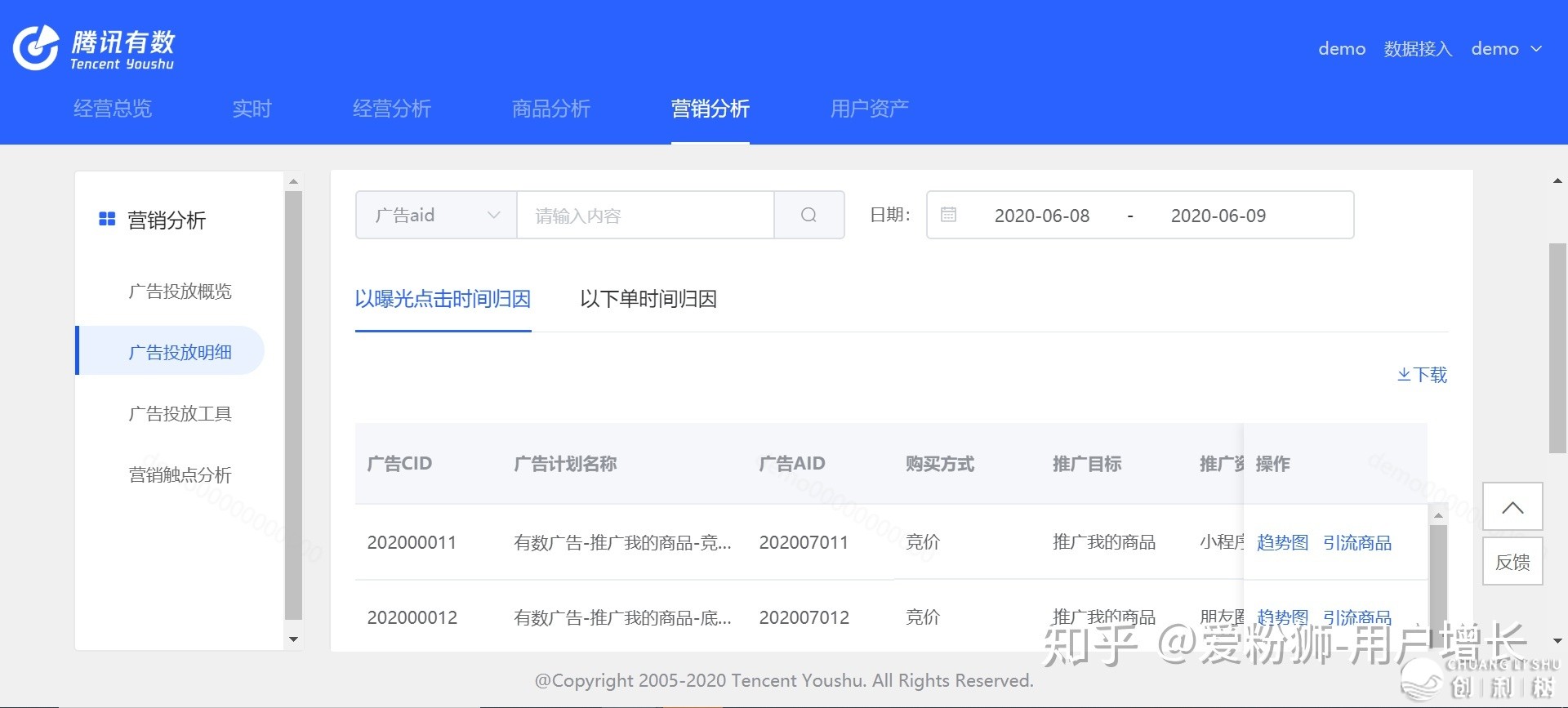The image size is (1568, 708).
Task: Click the 下载 download link
Action: point(1422,375)
